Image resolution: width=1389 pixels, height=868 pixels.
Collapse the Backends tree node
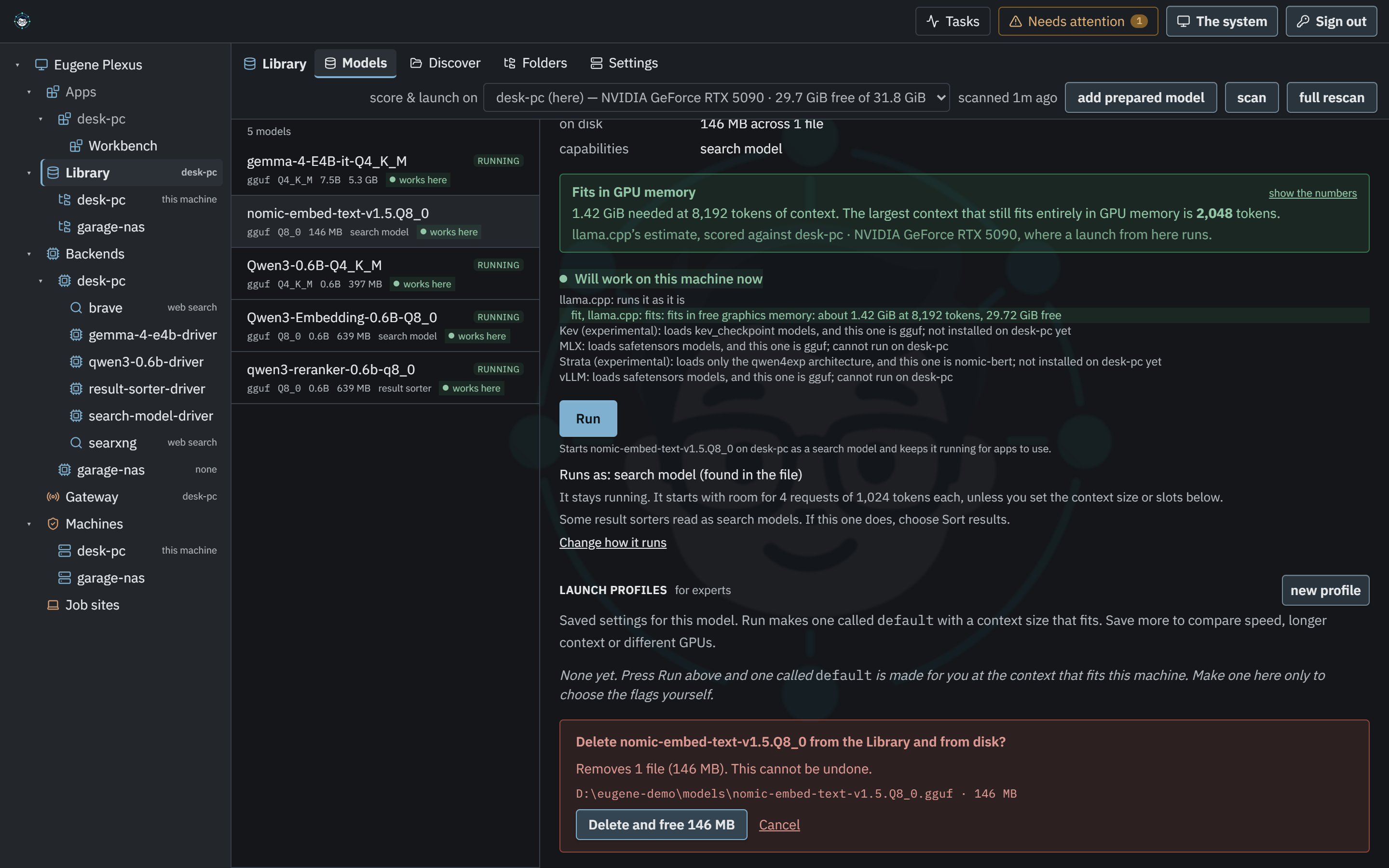click(29, 254)
